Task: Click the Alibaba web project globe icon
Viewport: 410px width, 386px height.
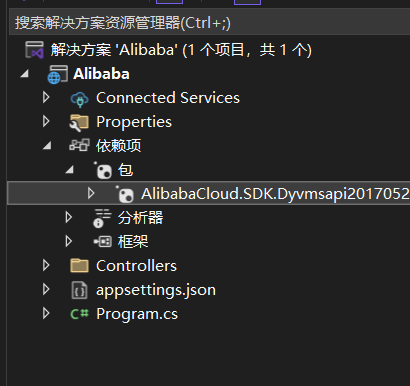Action: tap(57, 74)
